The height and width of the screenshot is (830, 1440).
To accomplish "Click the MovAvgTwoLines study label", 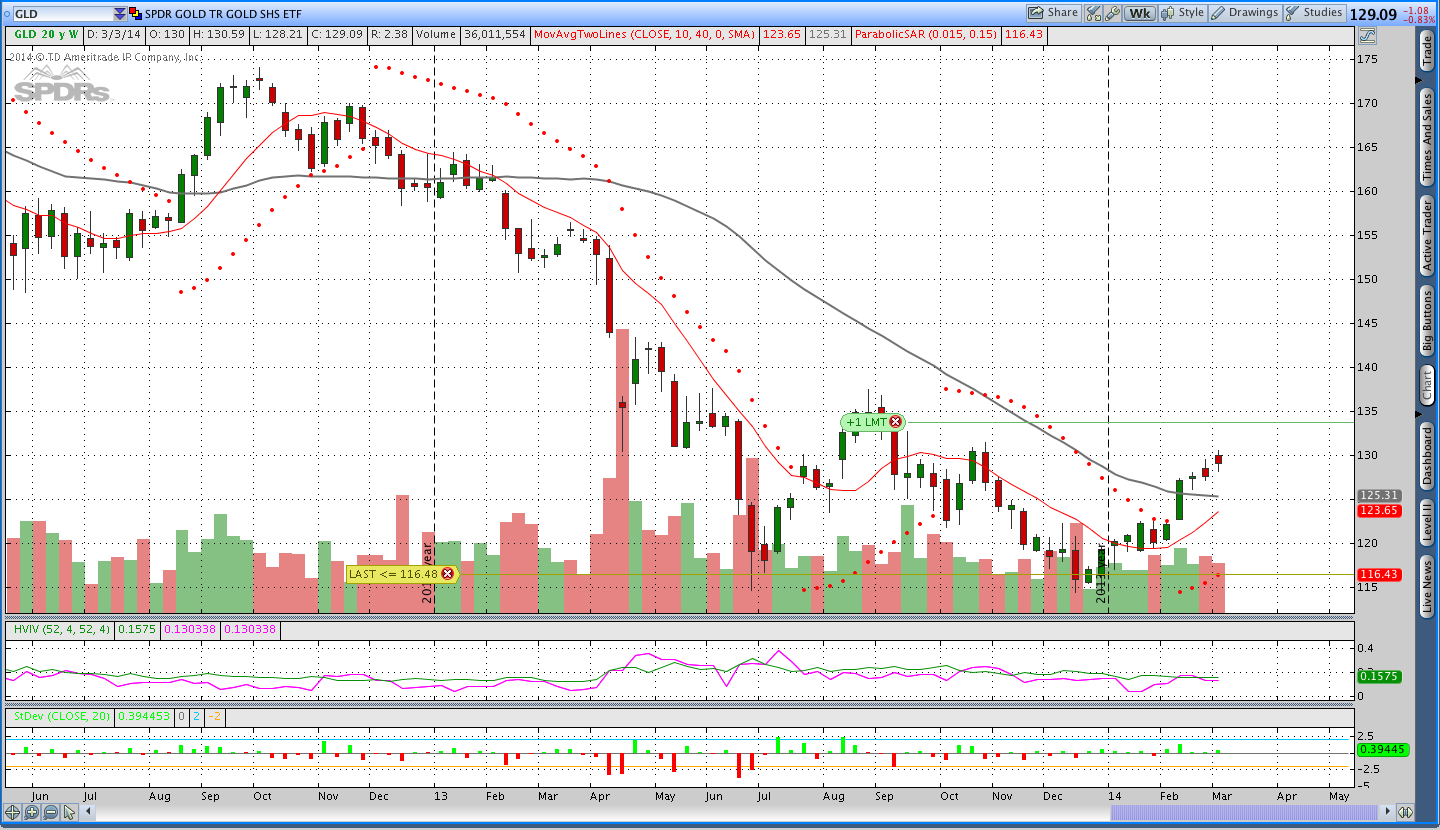I will point(645,34).
